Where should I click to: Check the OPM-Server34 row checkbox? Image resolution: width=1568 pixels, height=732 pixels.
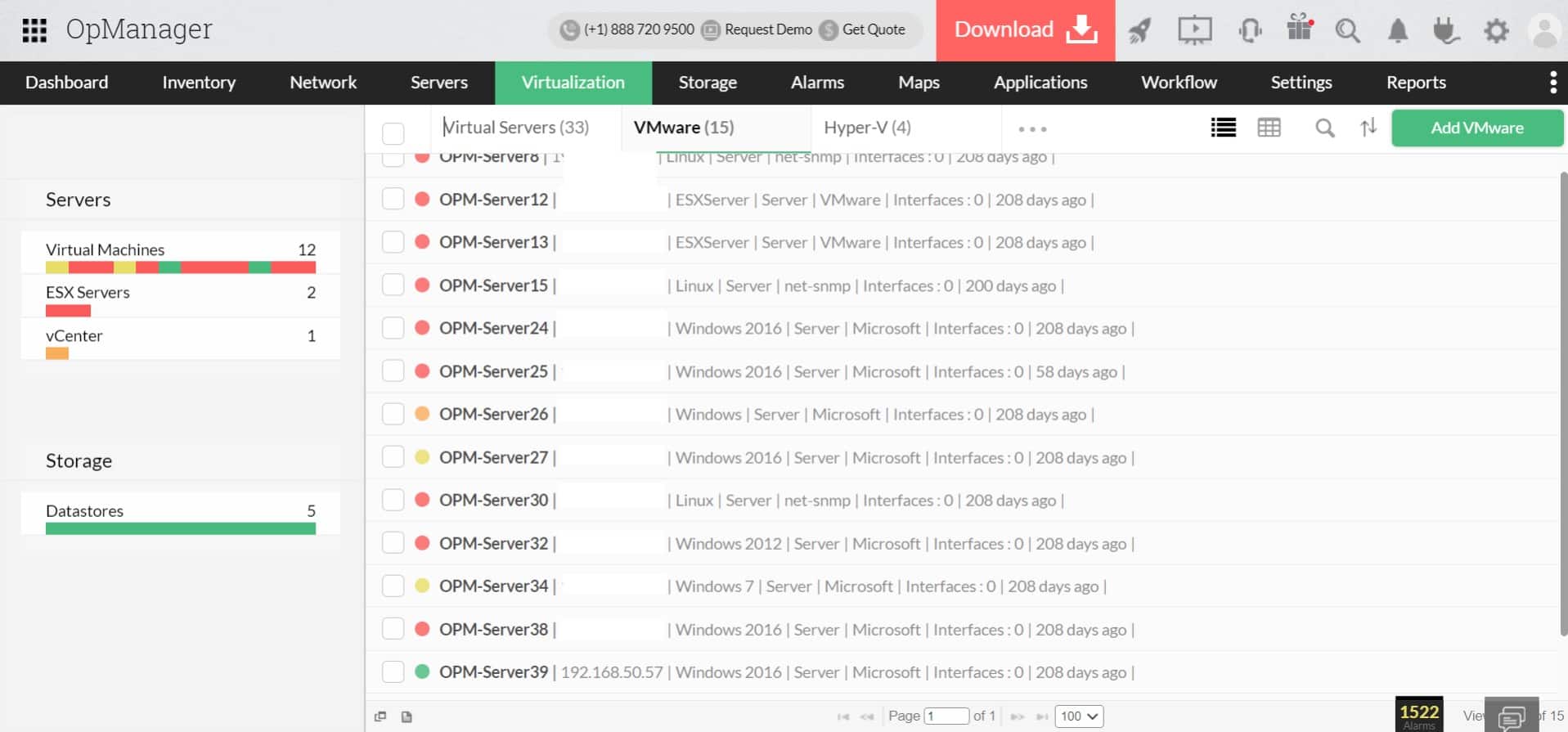(393, 586)
